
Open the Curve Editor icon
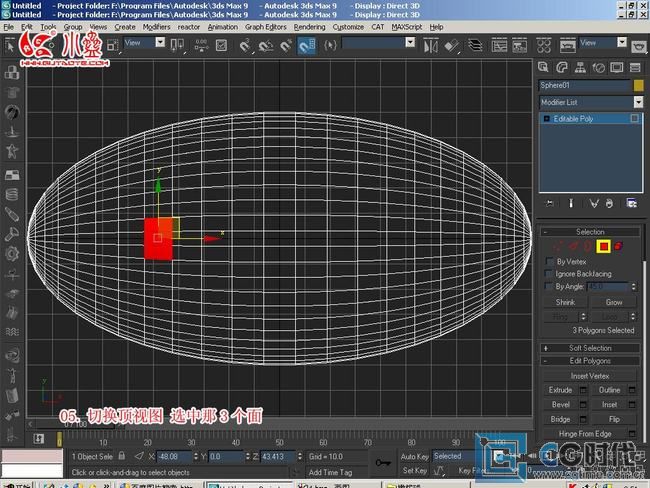(x=499, y=45)
